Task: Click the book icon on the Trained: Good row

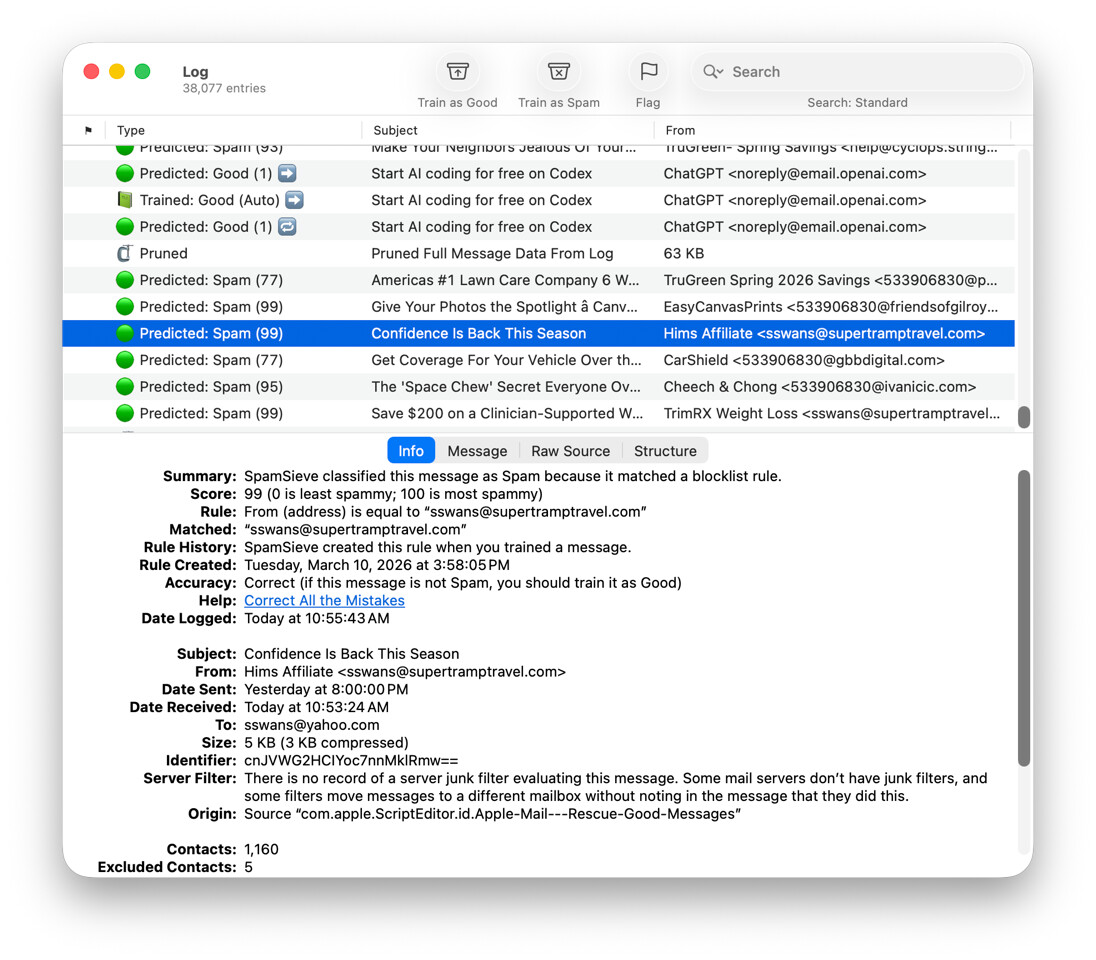Action: [x=125, y=200]
